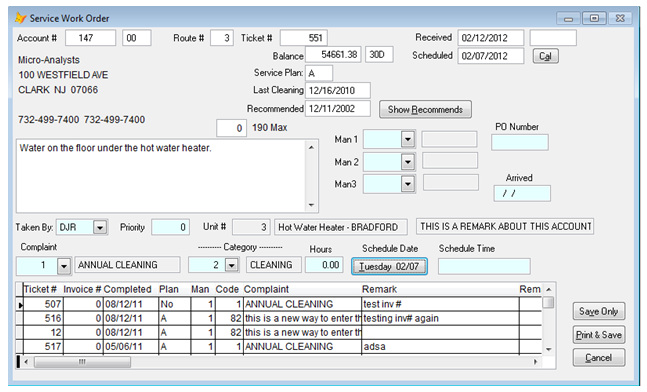Click the text field beside Man 2

coord(450,161)
